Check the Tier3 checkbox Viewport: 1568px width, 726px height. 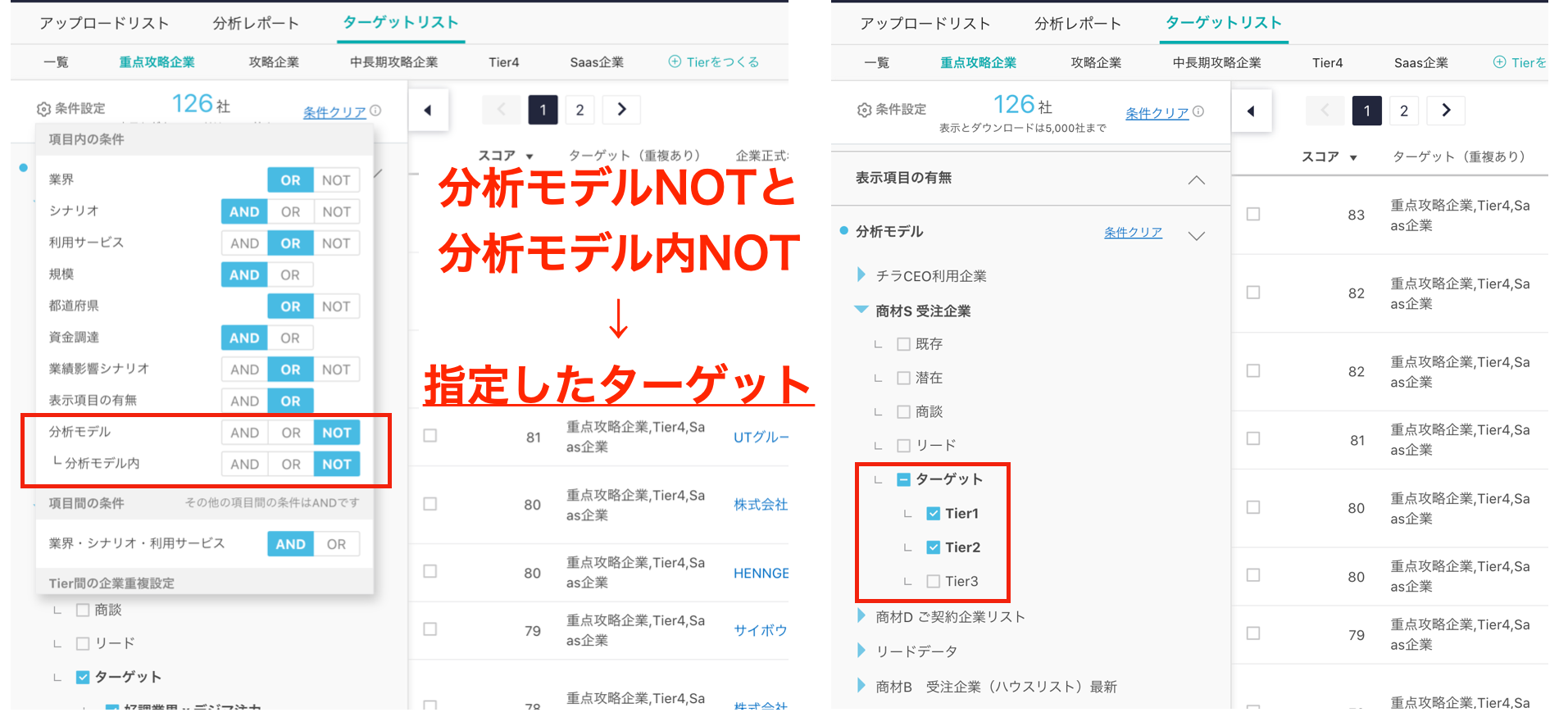click(933, 581)
